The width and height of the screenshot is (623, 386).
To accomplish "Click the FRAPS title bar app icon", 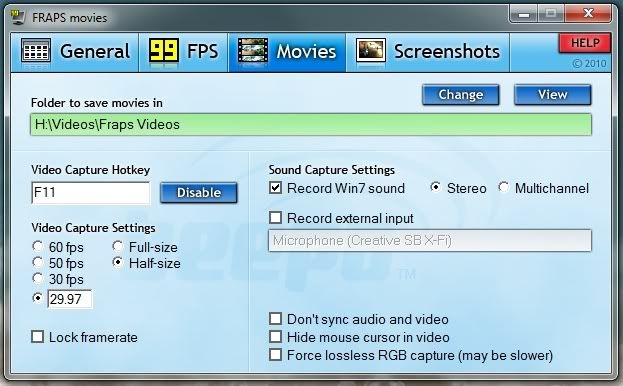I will click(17, 17).
